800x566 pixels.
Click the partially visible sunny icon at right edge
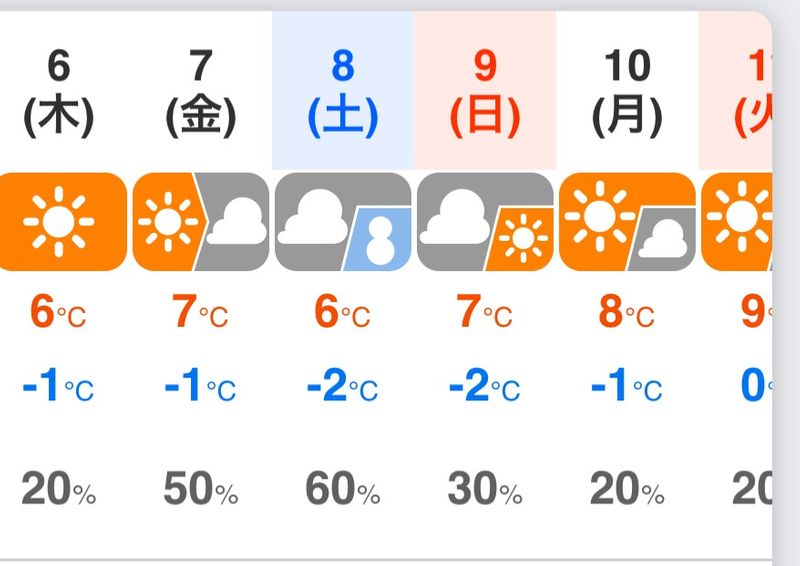pyautogui.click(x=738, y=222)
